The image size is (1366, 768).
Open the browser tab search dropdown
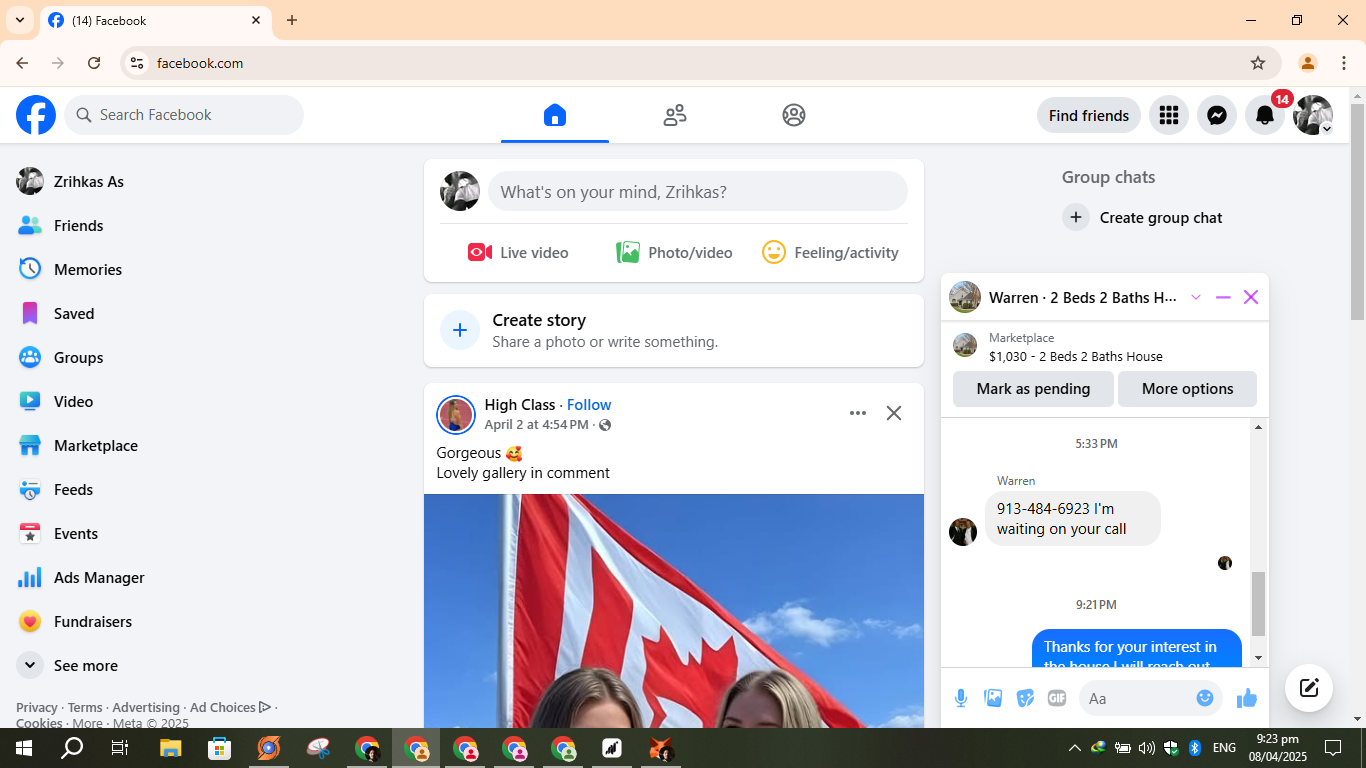(x=20, y=20)
